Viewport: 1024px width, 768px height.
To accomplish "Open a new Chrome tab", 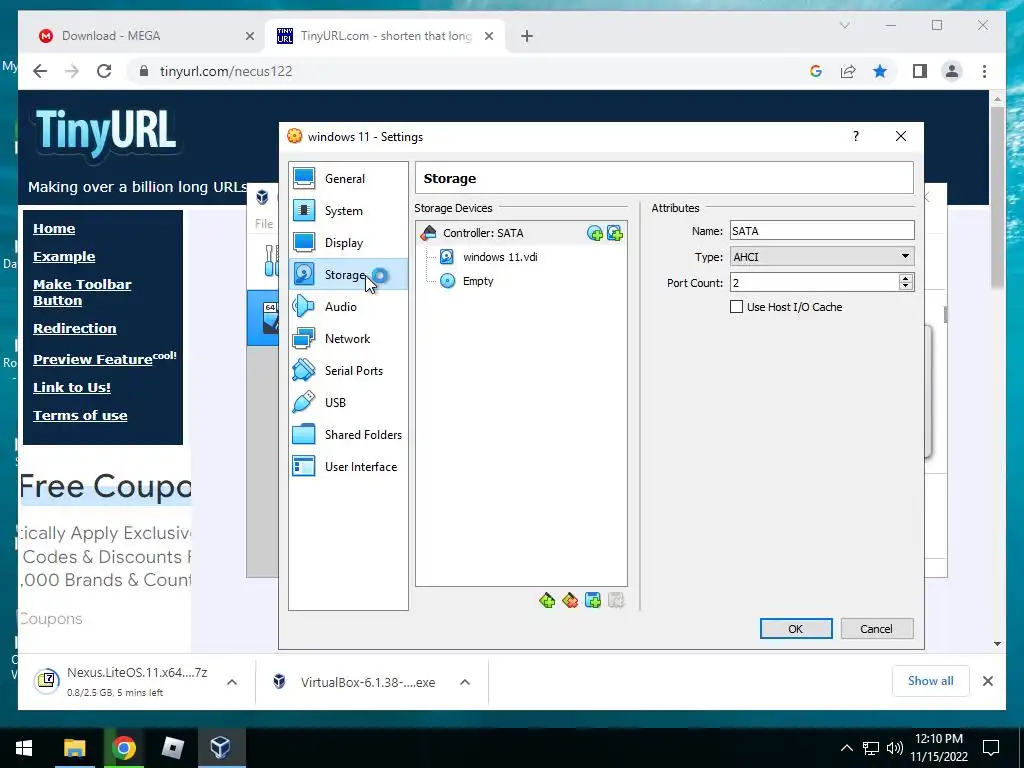I will 527,36.
